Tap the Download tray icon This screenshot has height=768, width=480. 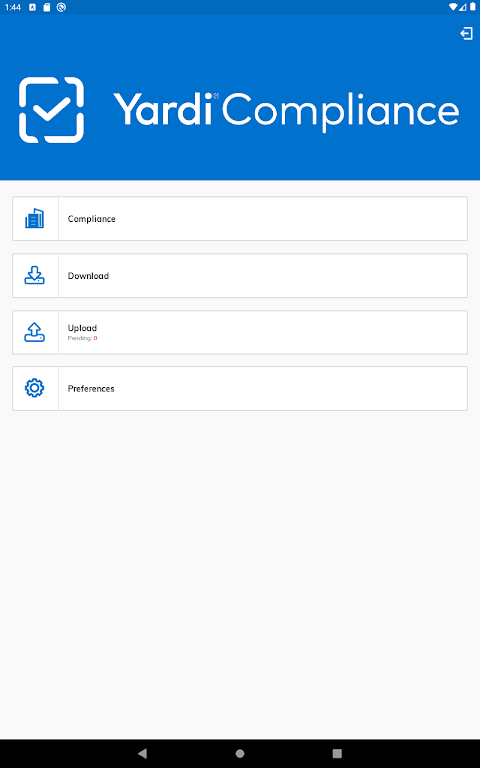(34, 275)
